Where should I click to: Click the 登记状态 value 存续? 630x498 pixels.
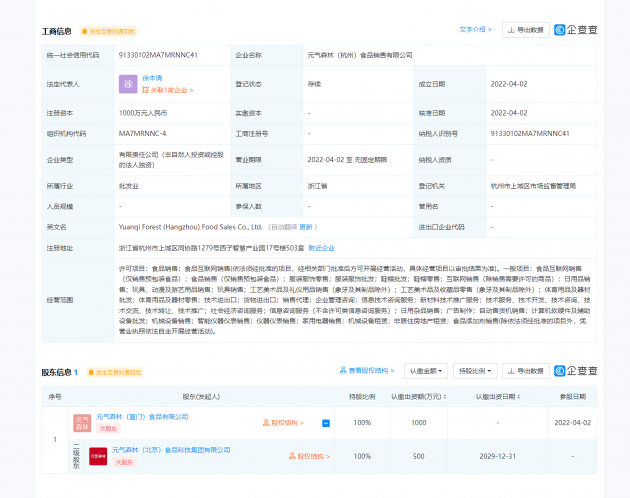(x=314, y=84)
